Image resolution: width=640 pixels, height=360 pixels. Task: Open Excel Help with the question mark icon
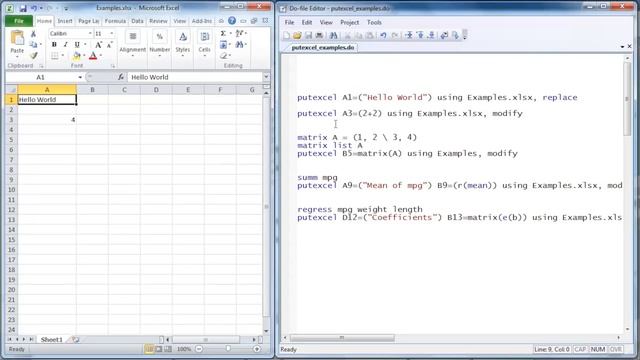pos(232,21)
